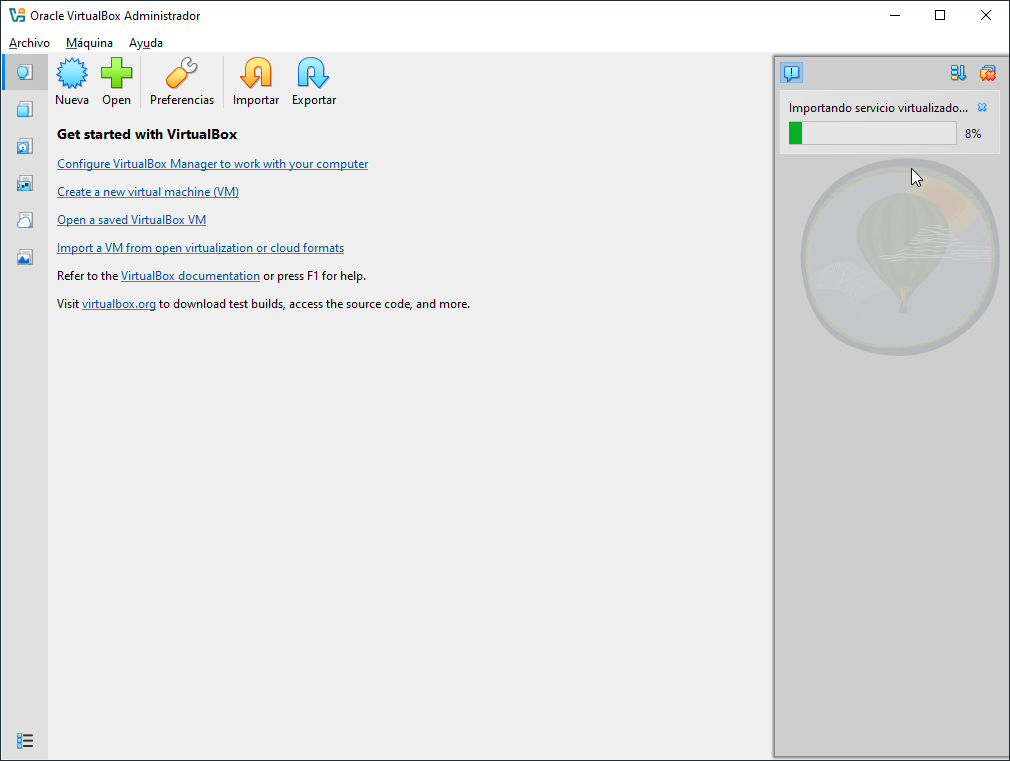Click the import progress bar
The width and height of the screenshot is (1010, 761).
coord(872,133)
